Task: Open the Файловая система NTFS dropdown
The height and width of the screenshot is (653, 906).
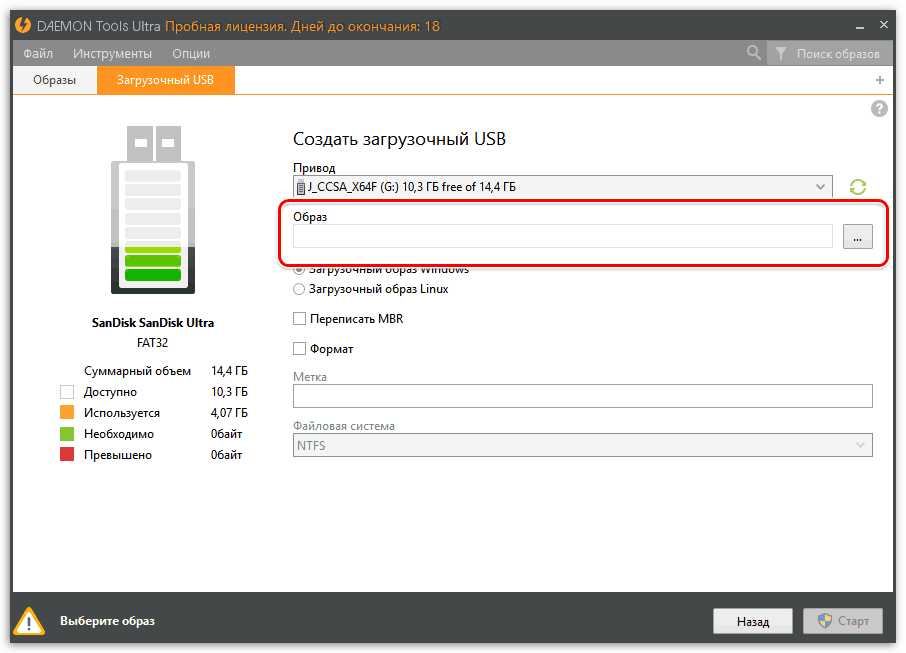Action: tap(582, 446)
